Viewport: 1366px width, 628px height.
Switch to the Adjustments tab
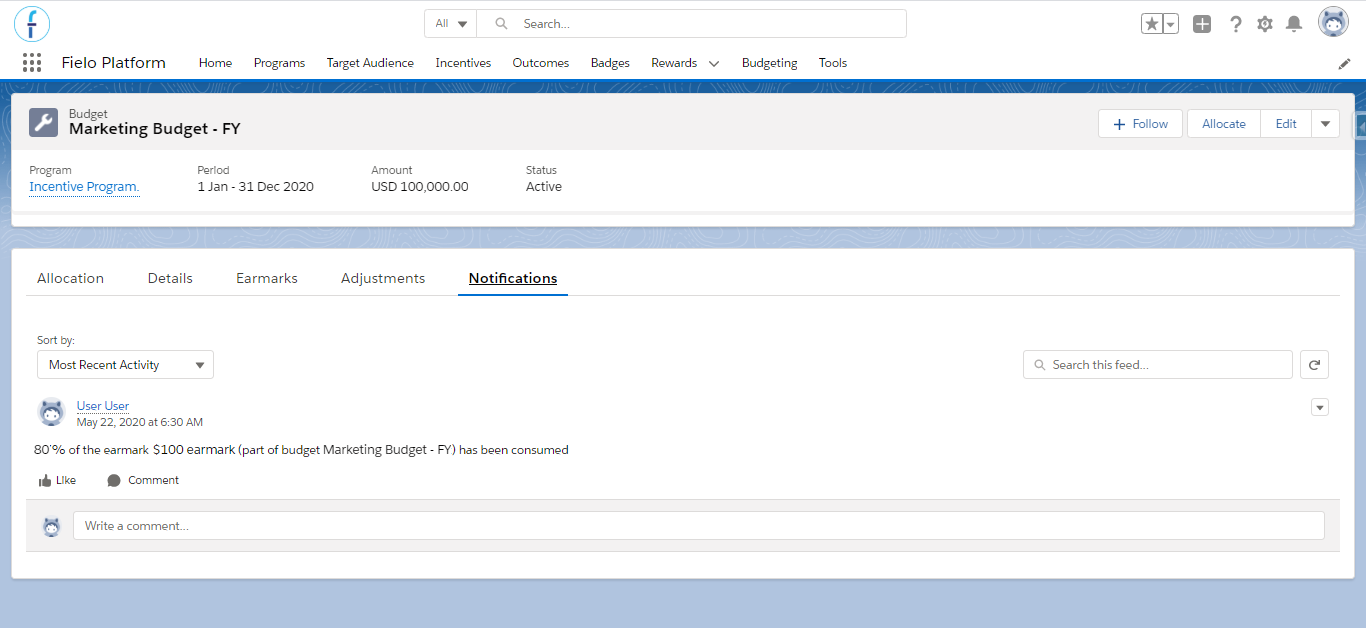tap(383, 279)
